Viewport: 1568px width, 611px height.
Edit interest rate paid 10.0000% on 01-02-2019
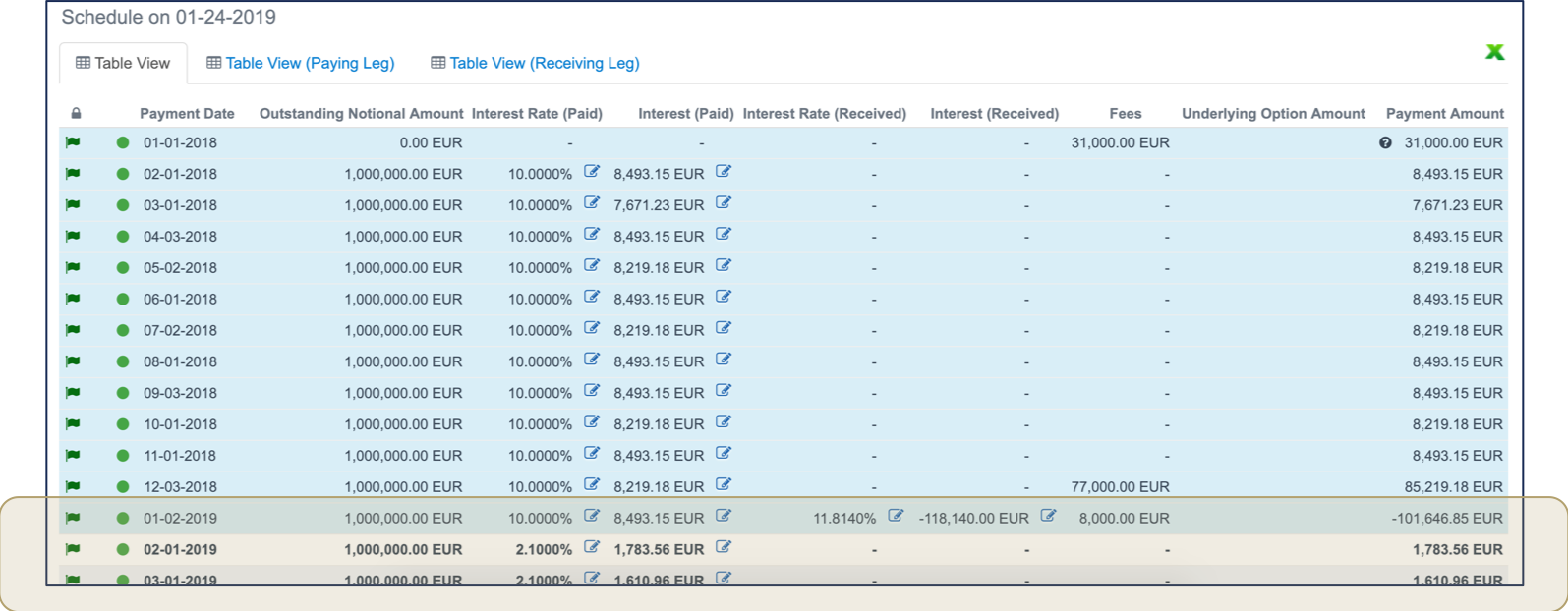click(x=592, y=516)
